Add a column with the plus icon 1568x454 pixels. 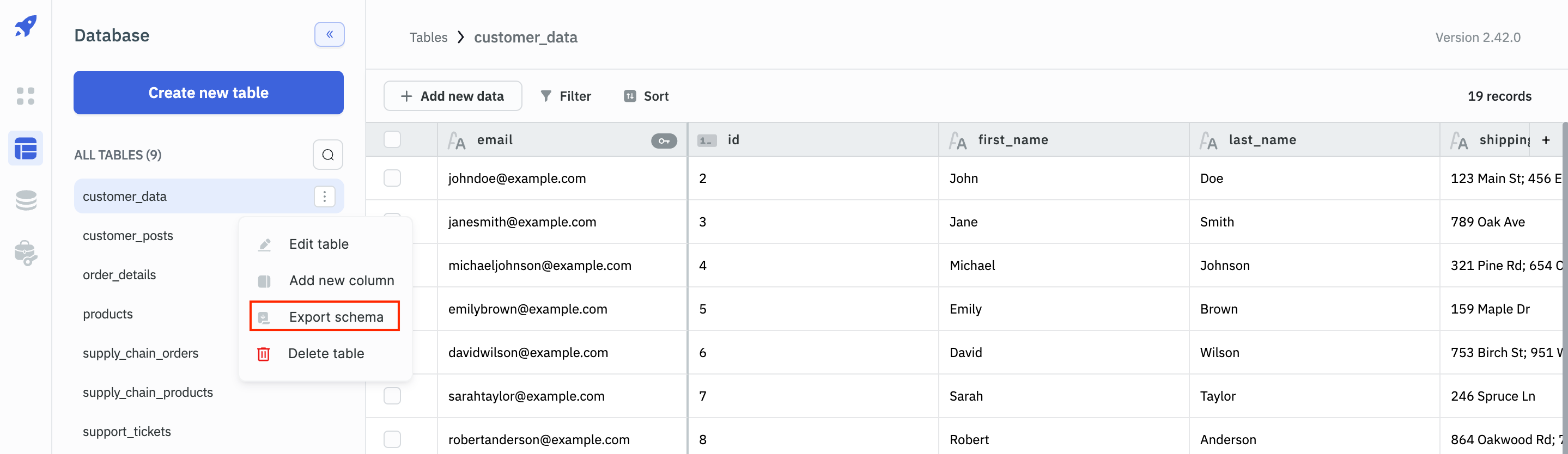(1546, 140)
